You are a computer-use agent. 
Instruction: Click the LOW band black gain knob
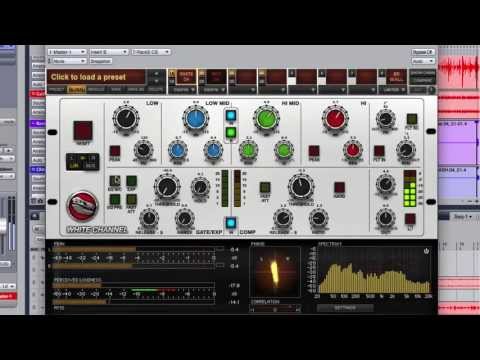pyautogui.click(x=126, y=118)
